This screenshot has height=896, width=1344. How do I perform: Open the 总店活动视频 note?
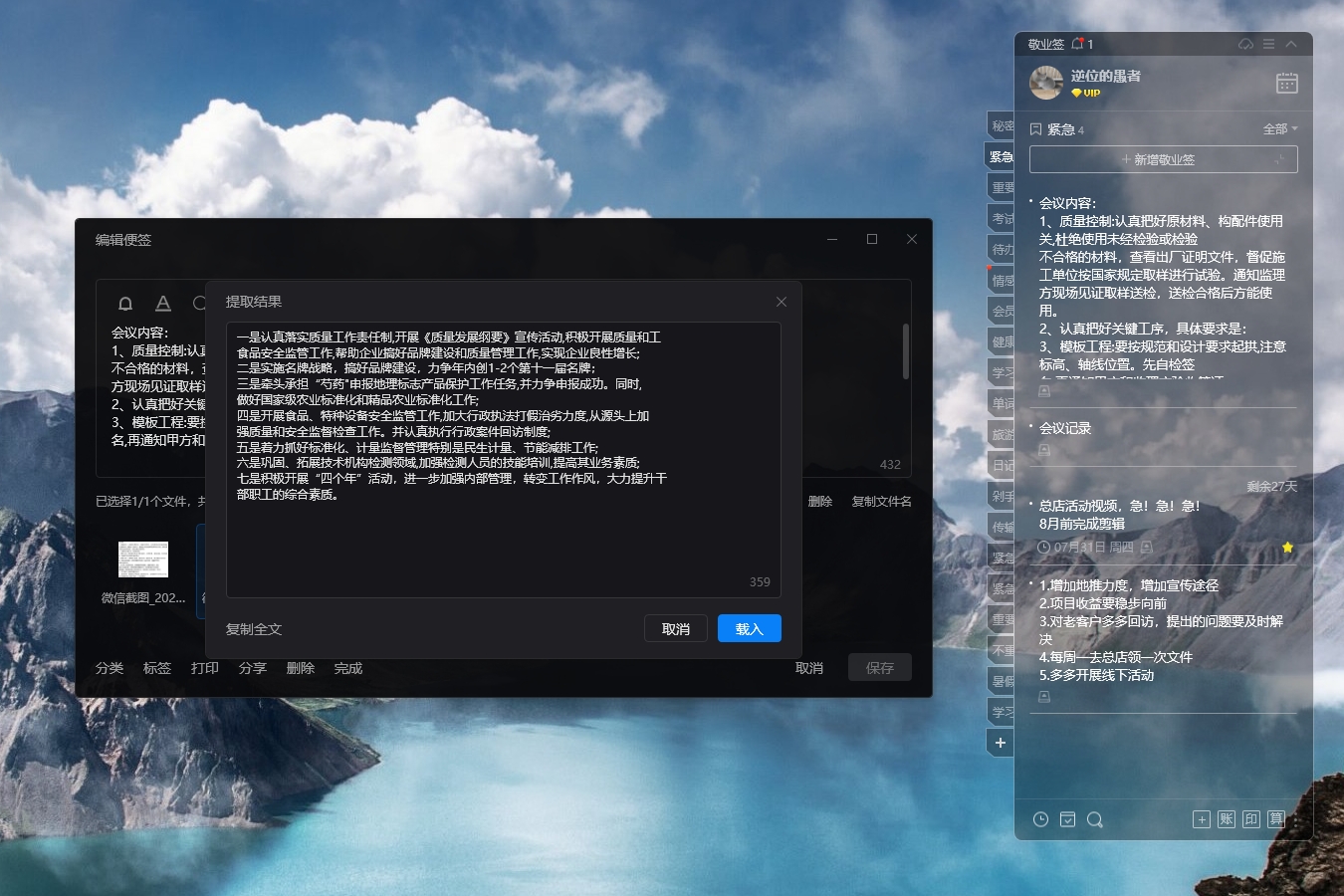(1120, 515)
